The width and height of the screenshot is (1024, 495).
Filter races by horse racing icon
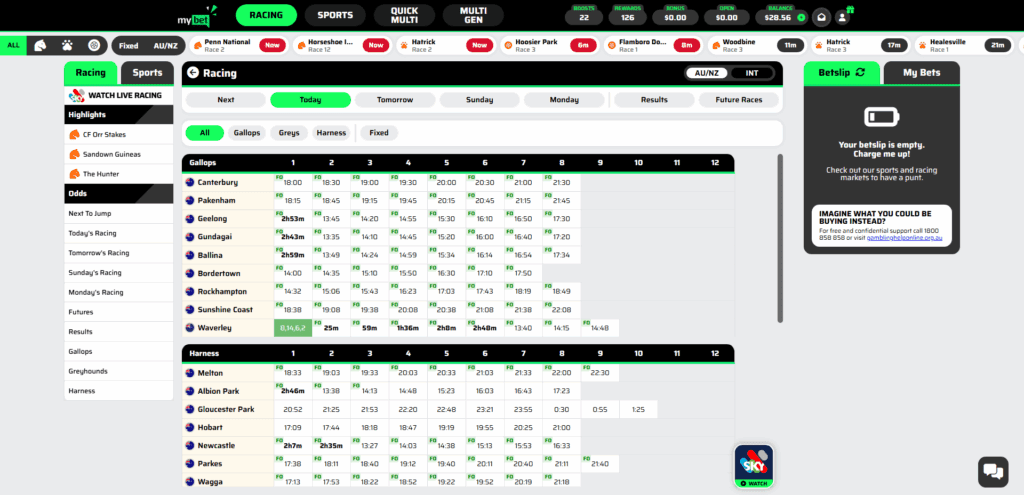tap(39, 46)
